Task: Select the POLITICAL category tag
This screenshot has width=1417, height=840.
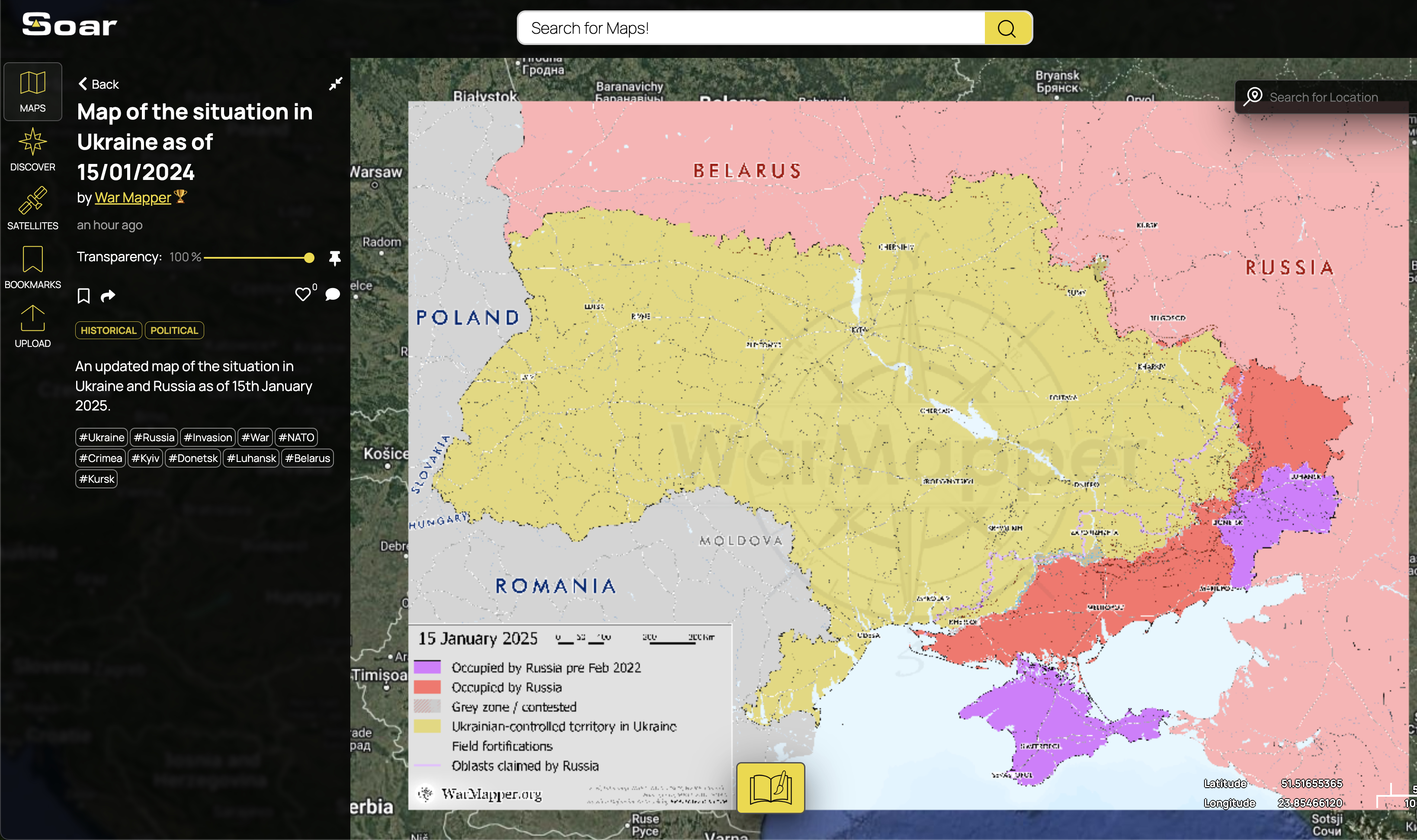Action: pos(174,330)
